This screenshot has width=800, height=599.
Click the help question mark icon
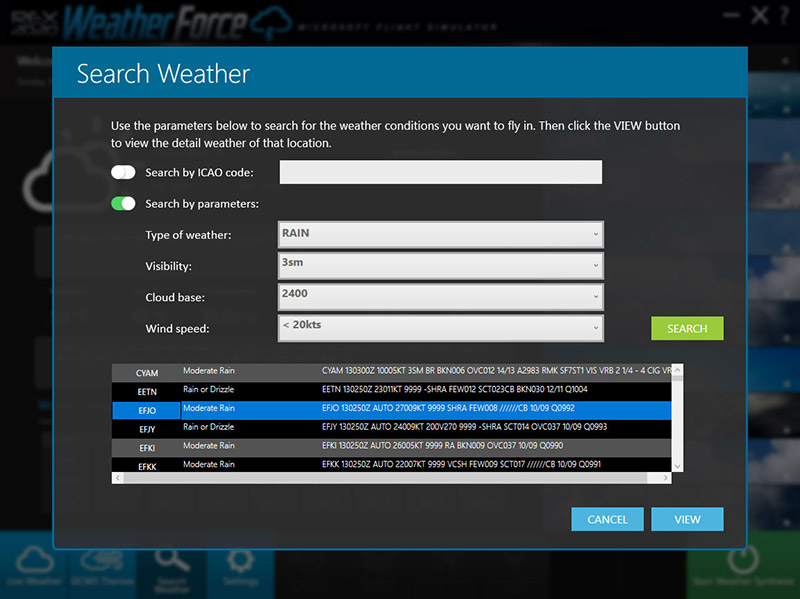point(785,16)
